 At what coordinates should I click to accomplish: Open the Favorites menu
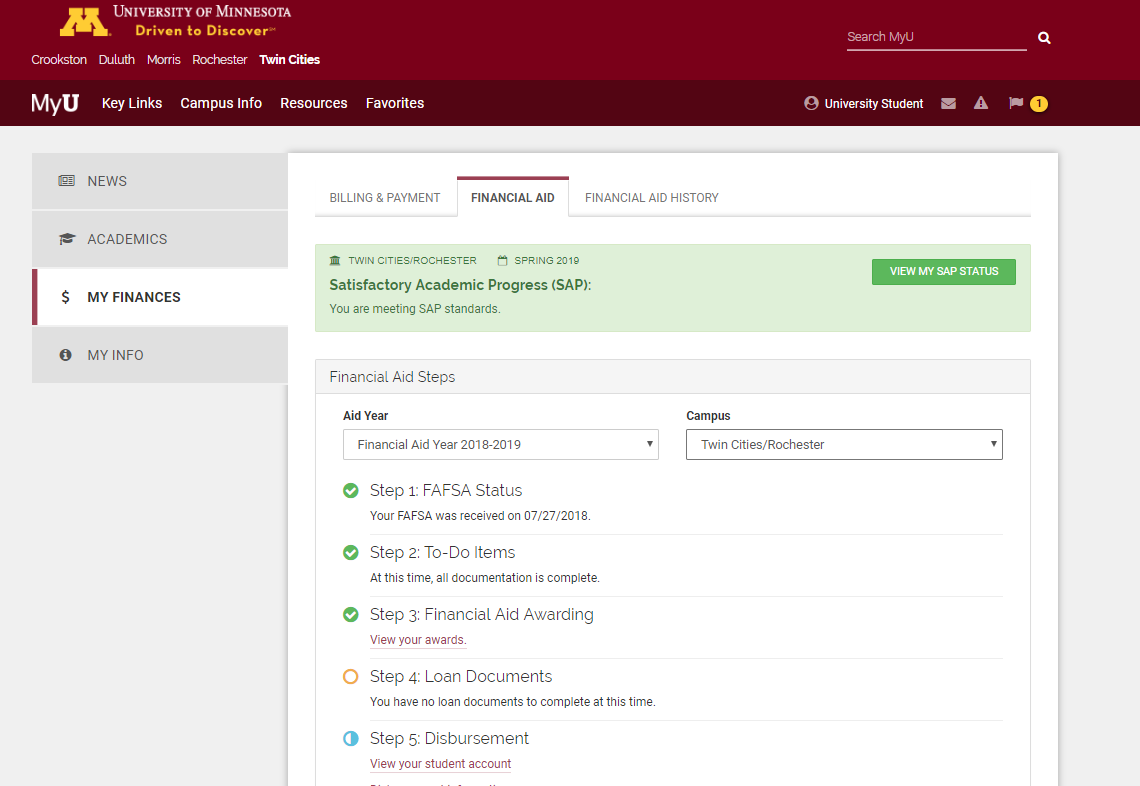395,103
